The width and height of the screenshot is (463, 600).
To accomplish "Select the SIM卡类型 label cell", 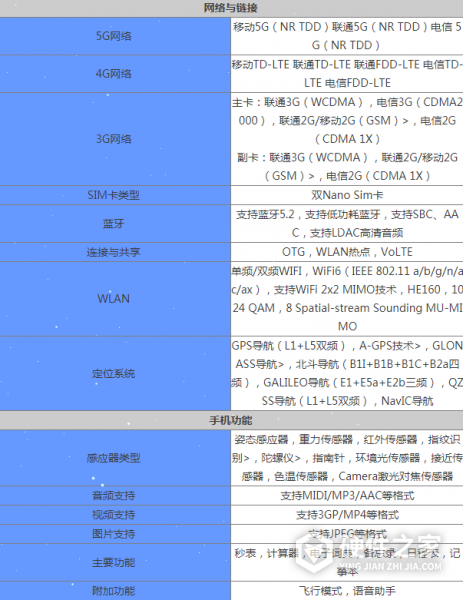I will pos(115,195).
